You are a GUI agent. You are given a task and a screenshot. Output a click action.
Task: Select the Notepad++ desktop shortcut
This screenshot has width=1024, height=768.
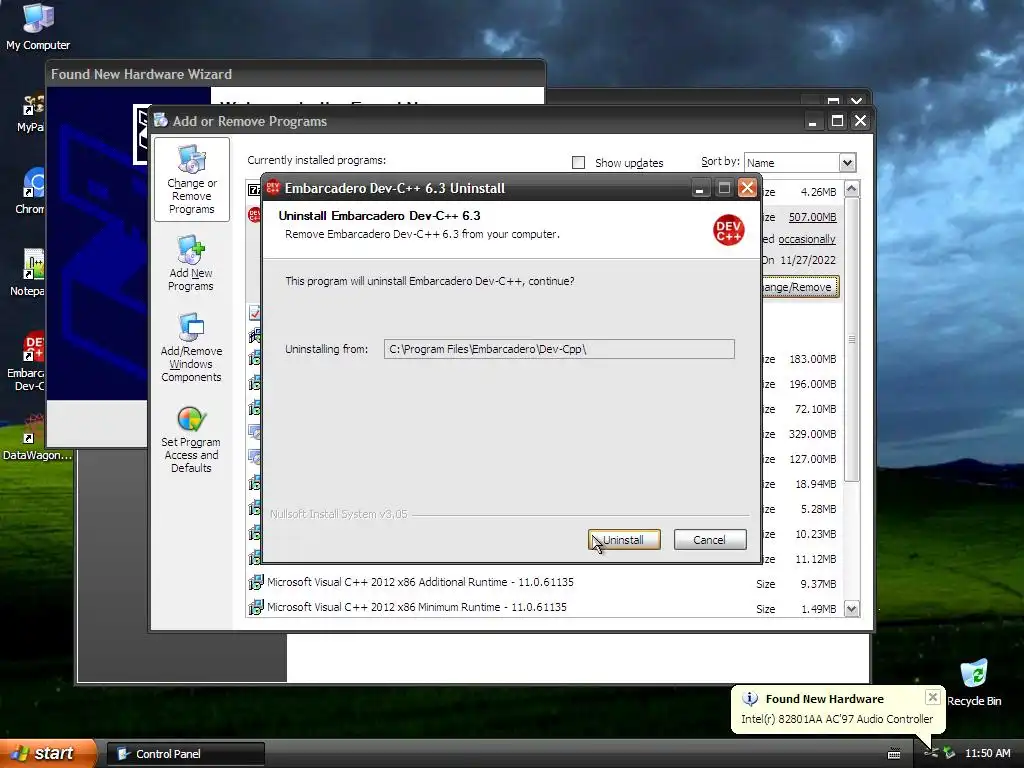pos(27,273)
